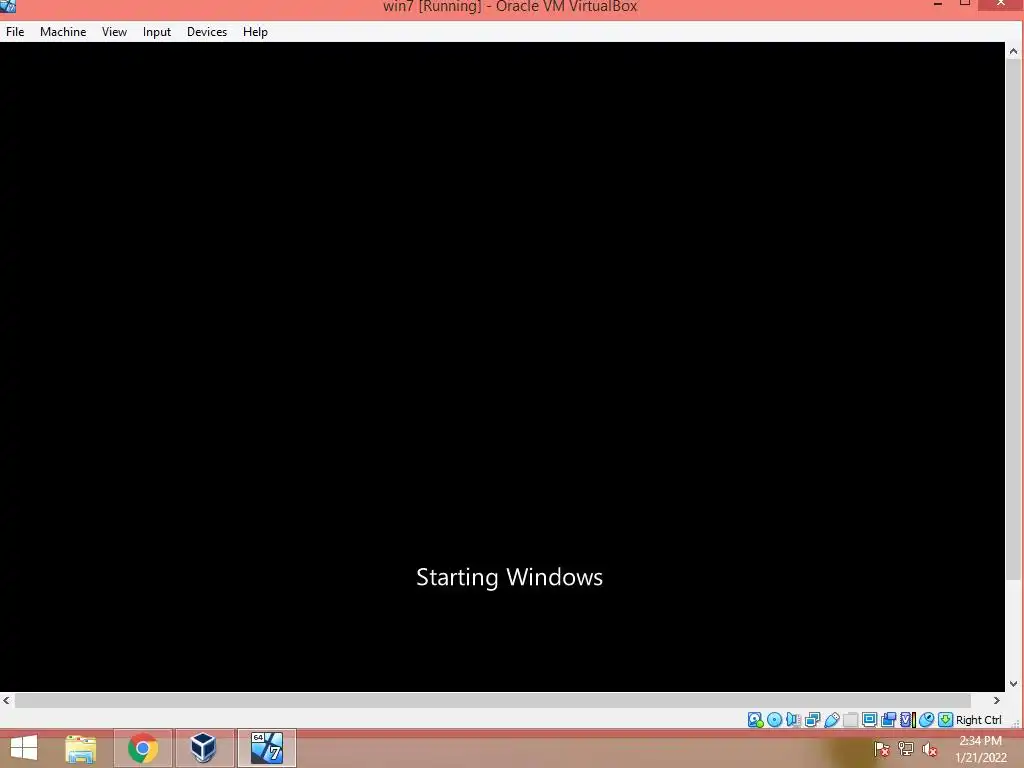
Task: Switch to VirtualBox Manager on taskbar
Action: click(x=204, y=748)
